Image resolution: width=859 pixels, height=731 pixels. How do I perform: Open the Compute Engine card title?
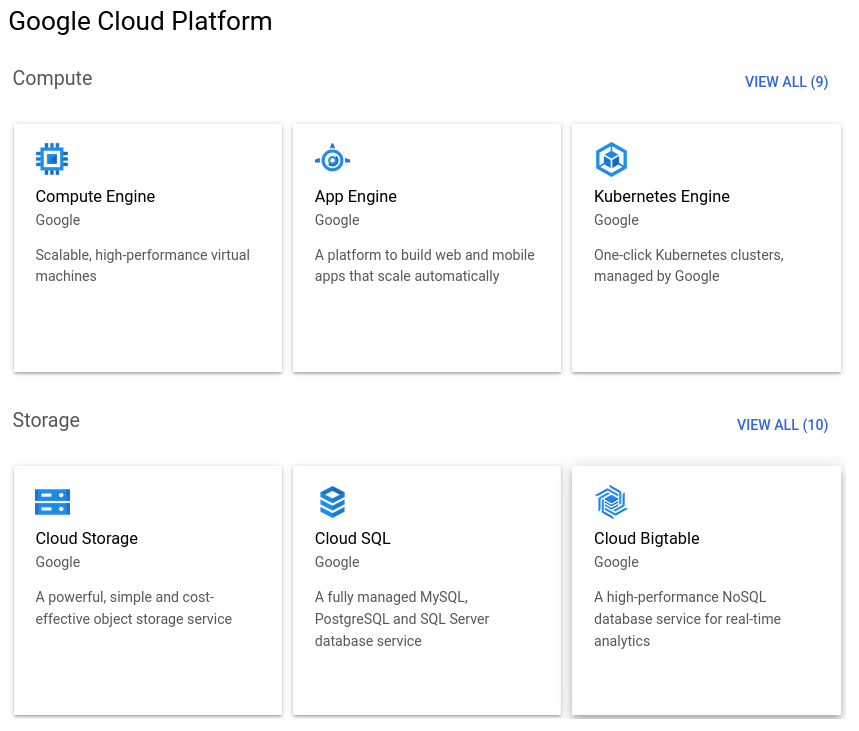(95, 196)
